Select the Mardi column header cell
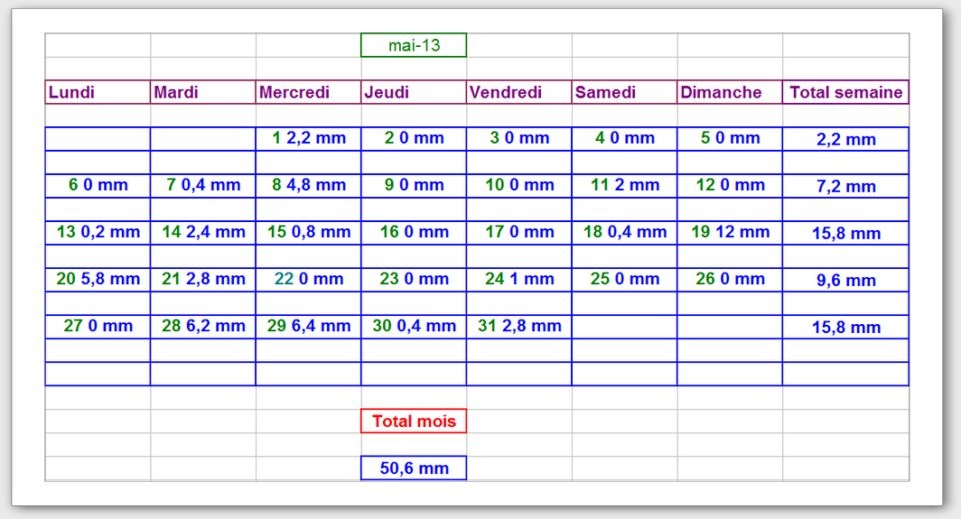This screenshot has height=519, width=961. click(202, 92)
